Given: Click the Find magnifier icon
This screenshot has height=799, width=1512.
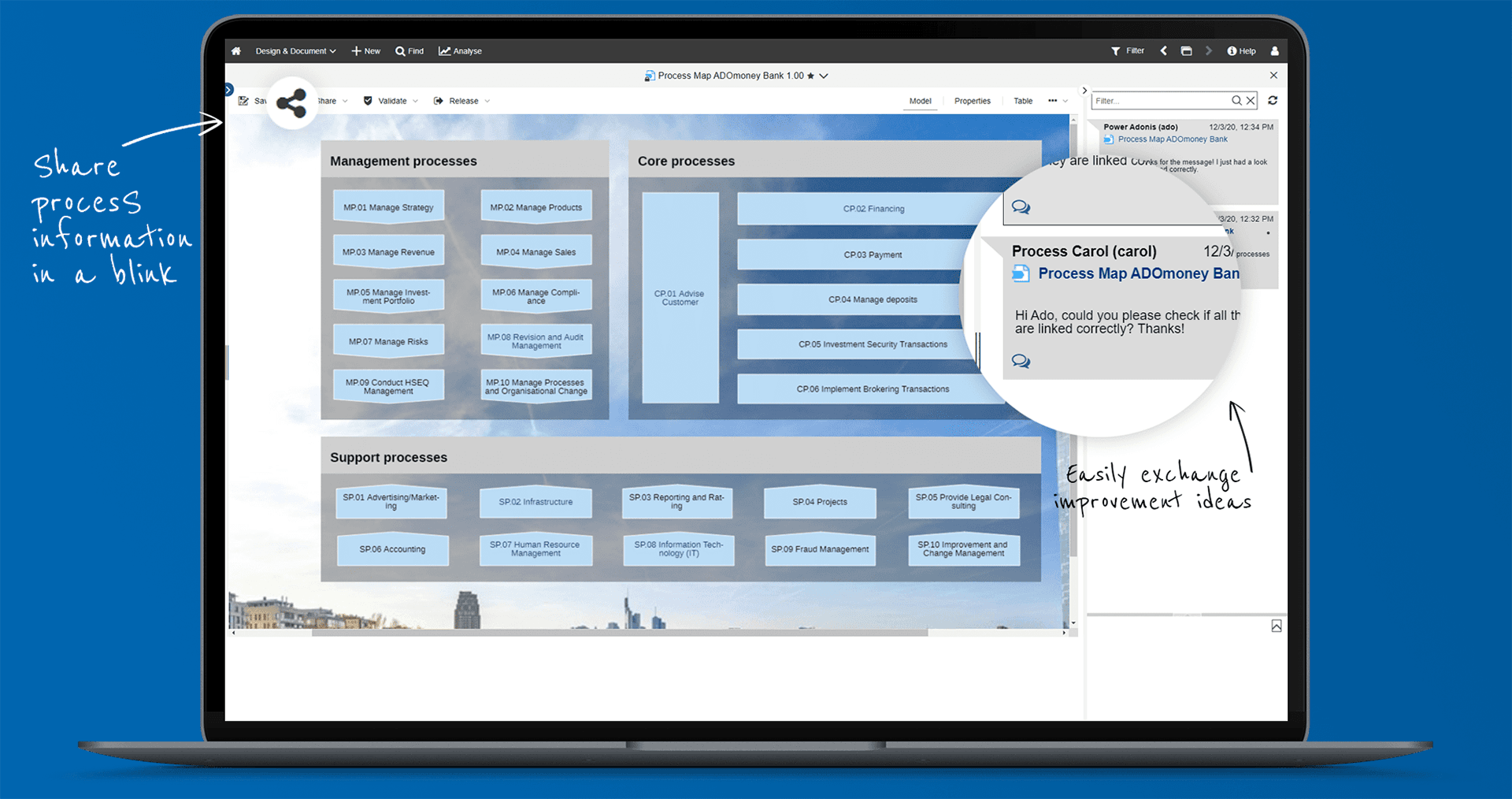Looking at the screenshot, I should pos(400,50).
